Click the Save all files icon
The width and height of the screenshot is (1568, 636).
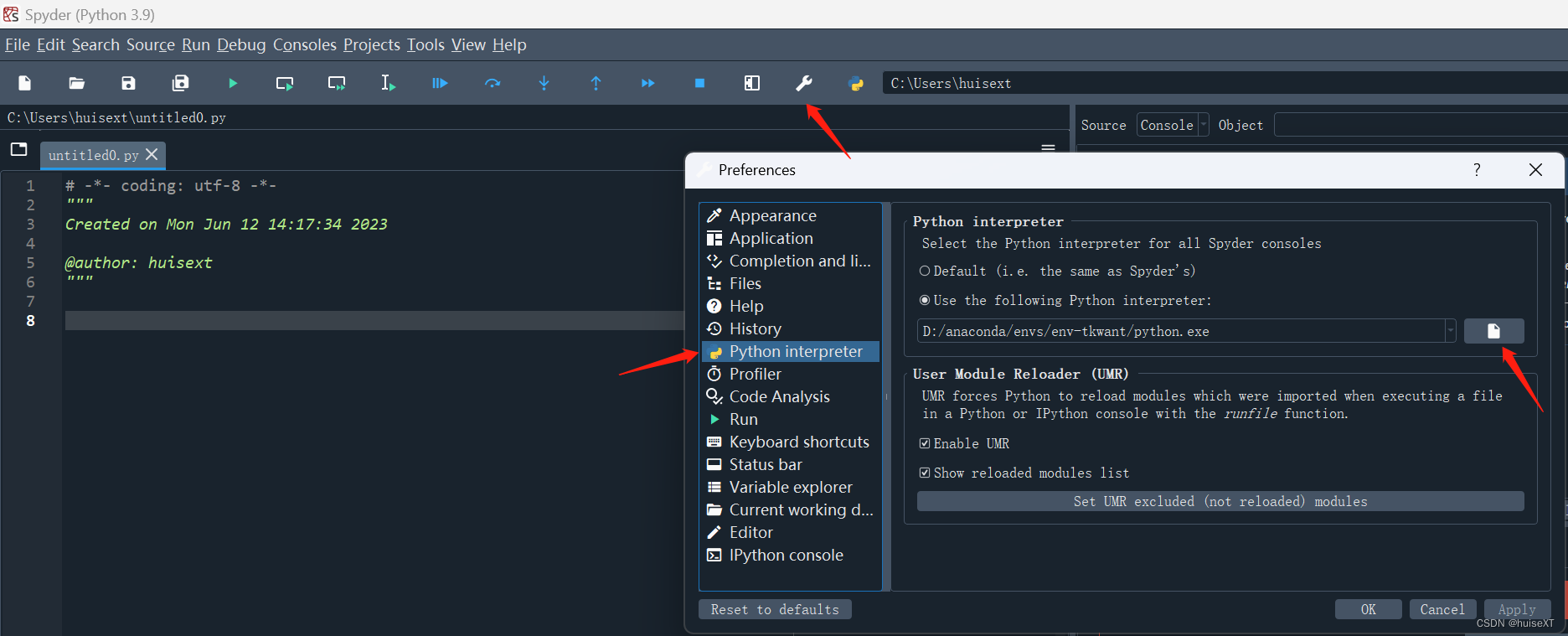180,83
